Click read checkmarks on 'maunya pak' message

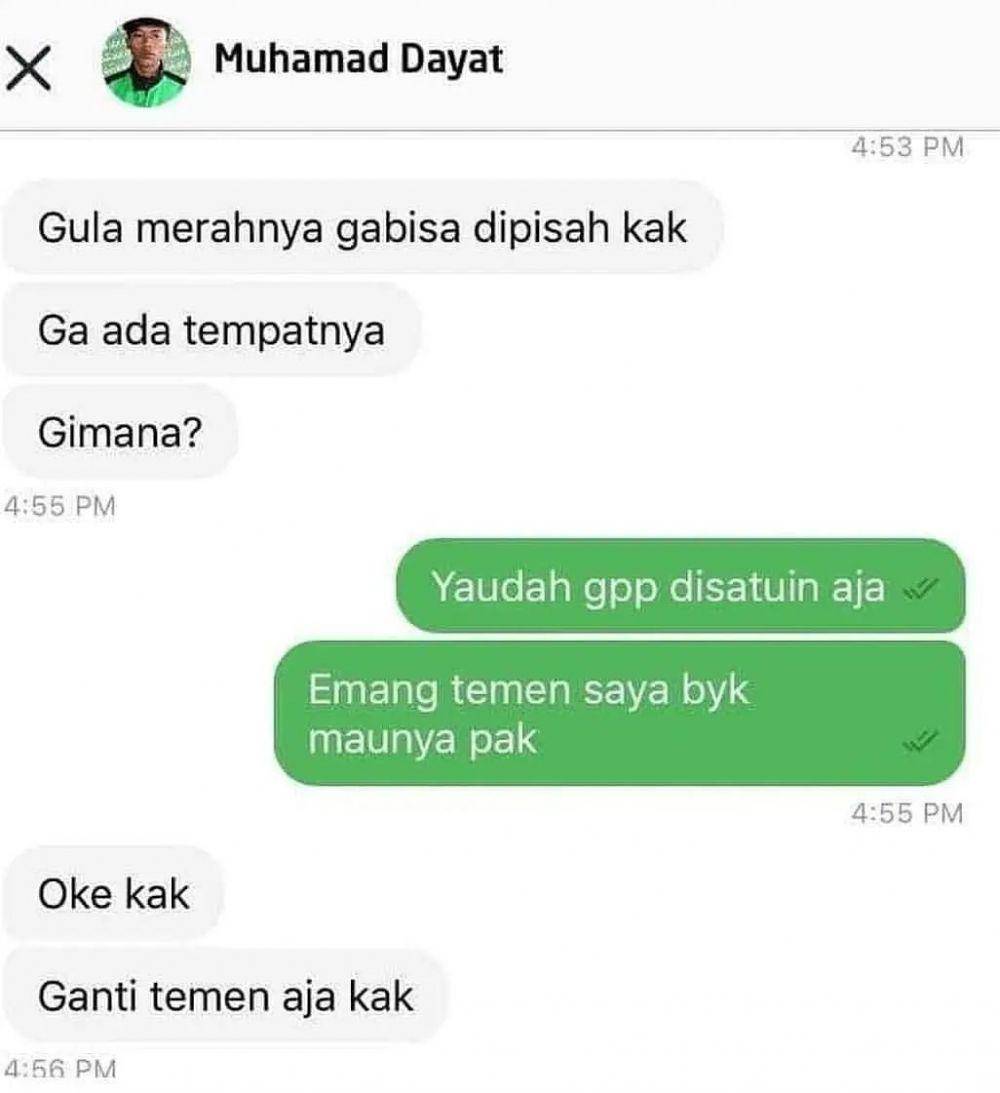(921, 741)
